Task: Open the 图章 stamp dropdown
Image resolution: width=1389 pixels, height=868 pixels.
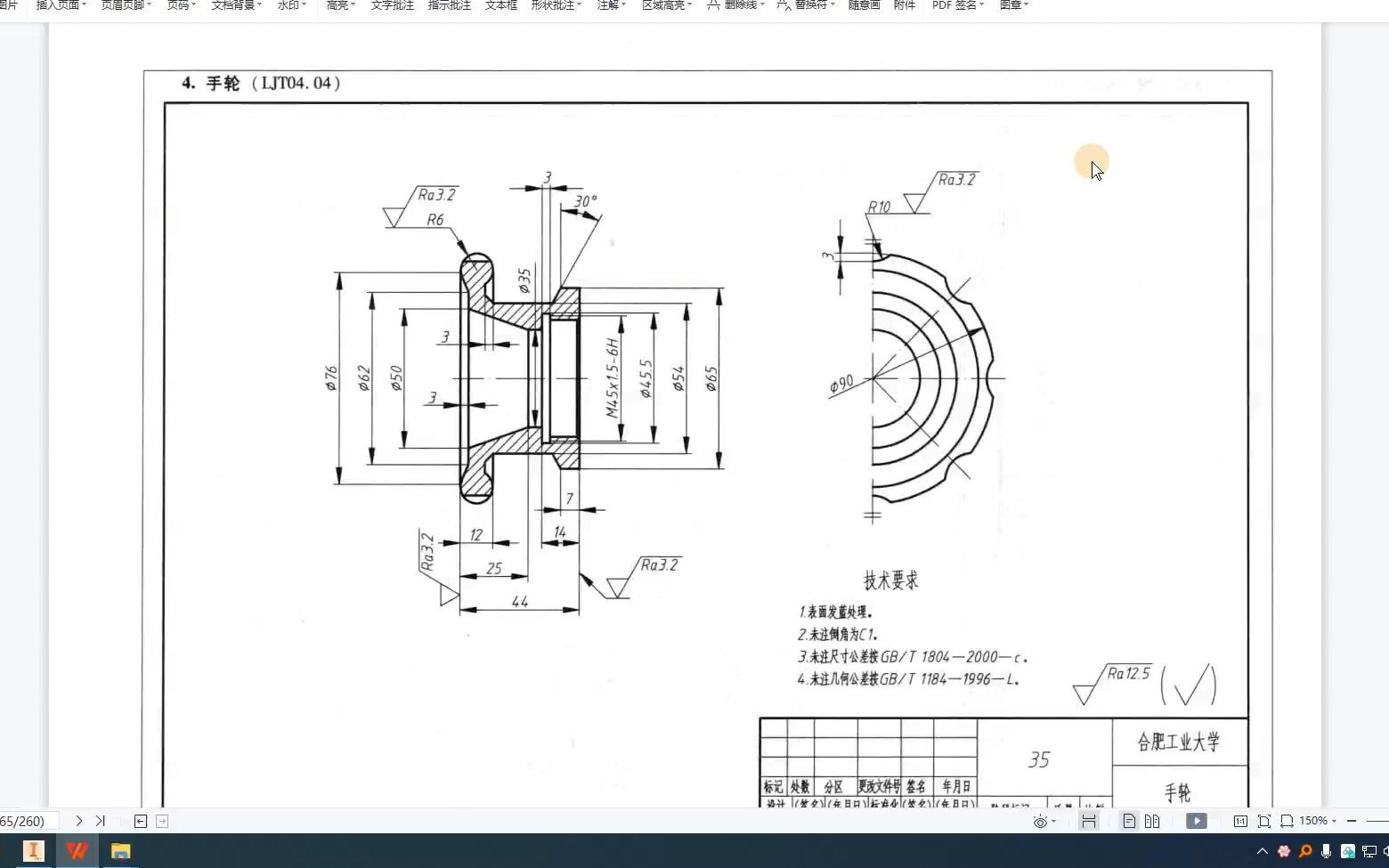Action: (1014, 5)
